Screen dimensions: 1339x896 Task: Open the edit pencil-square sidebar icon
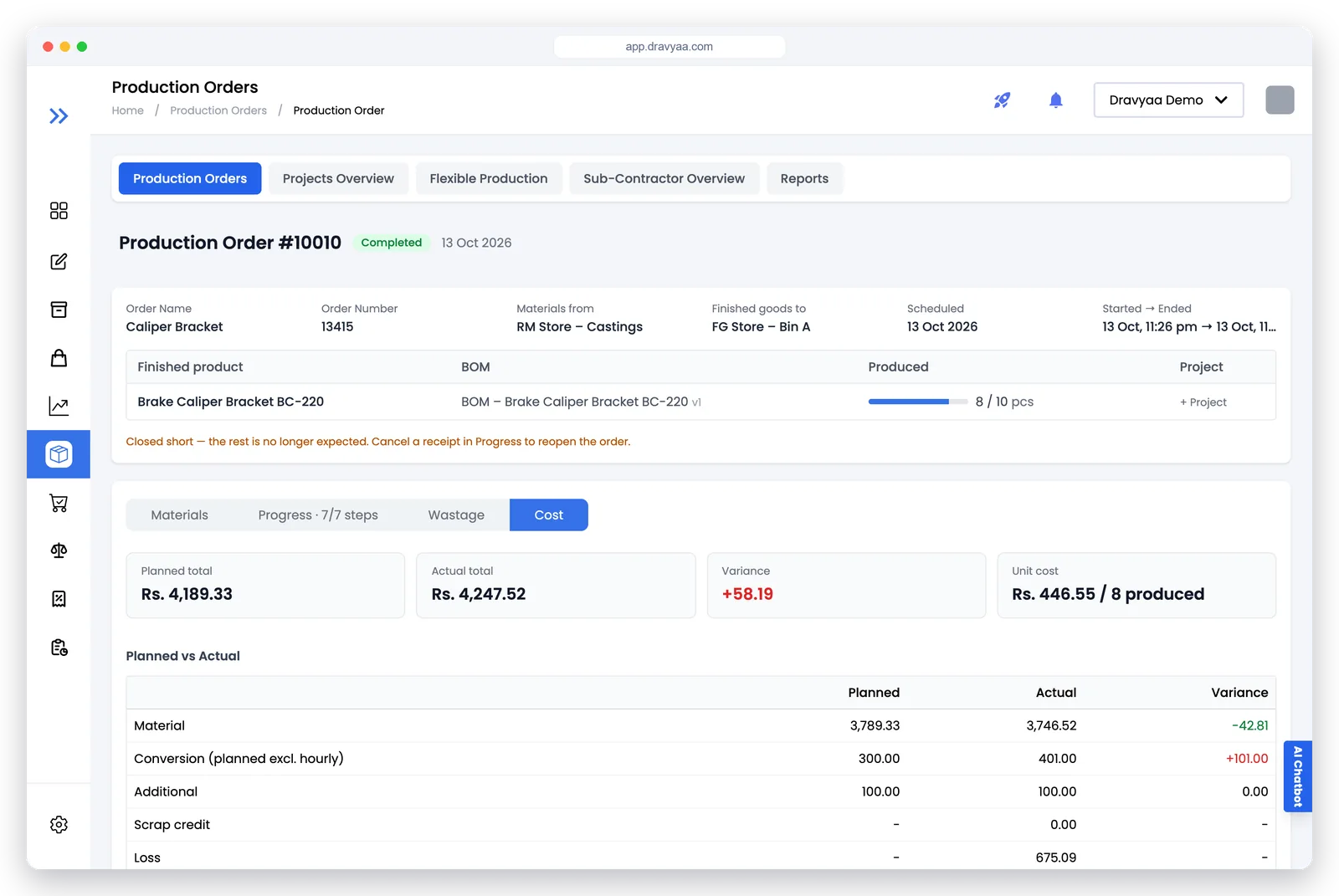click(59, 262)
